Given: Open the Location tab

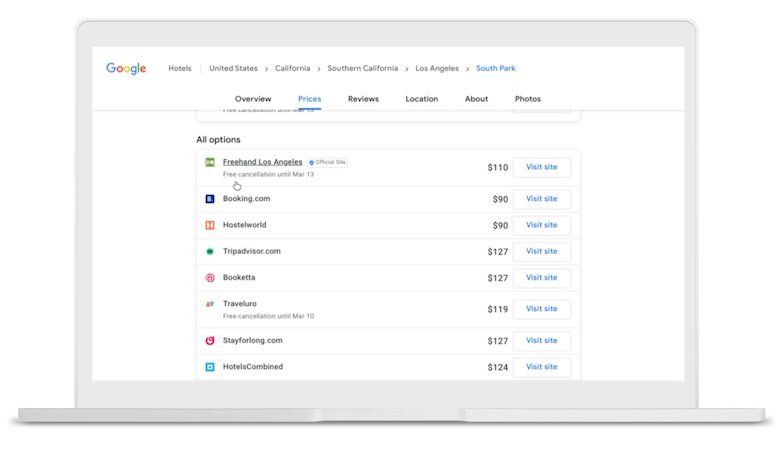Looking at the screenshot, I should tap(421, 99).
